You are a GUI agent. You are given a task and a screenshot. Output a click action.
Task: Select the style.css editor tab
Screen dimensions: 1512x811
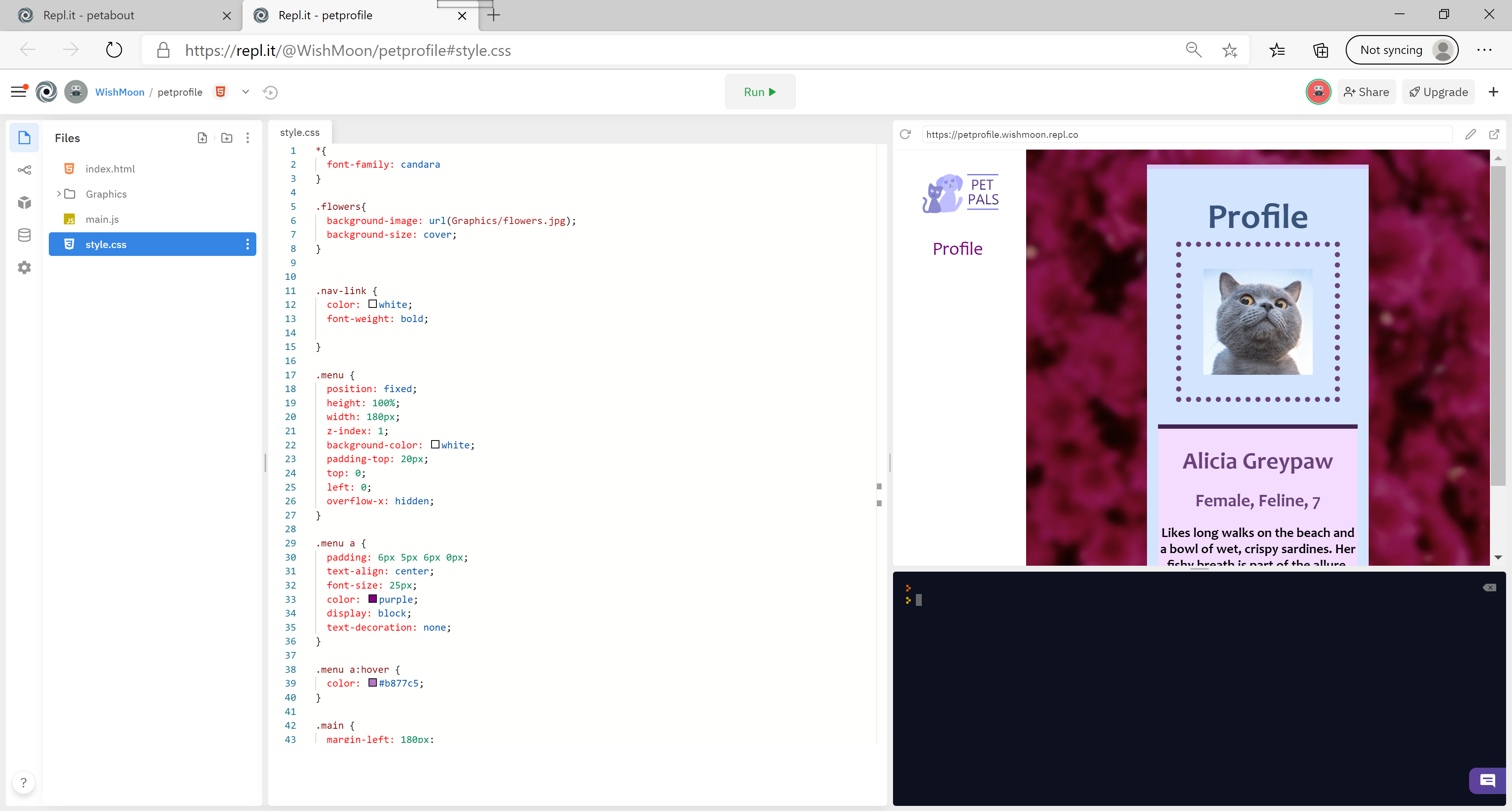pyautogui.click(x=300, y=133)
